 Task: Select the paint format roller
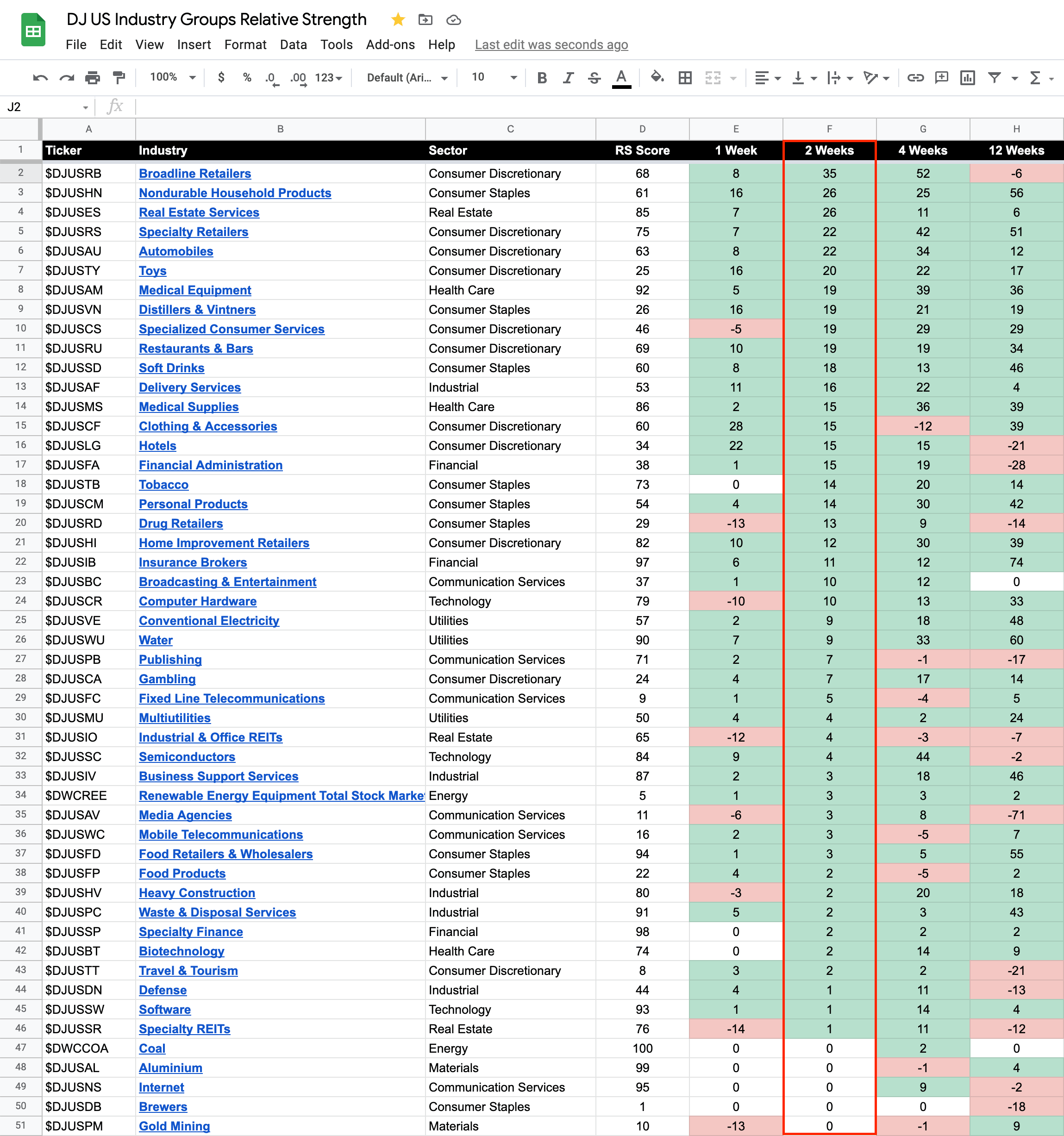(x=119, y=78)
